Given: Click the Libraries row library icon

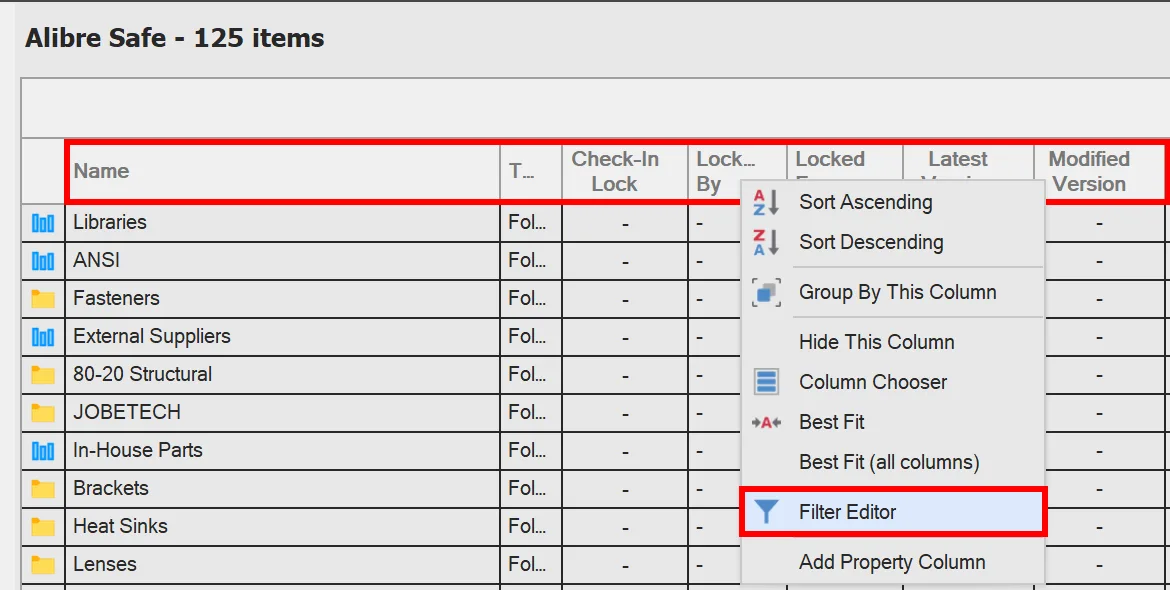Looking at the screenshot, I should pyautogui.click(x=43, y=222).
